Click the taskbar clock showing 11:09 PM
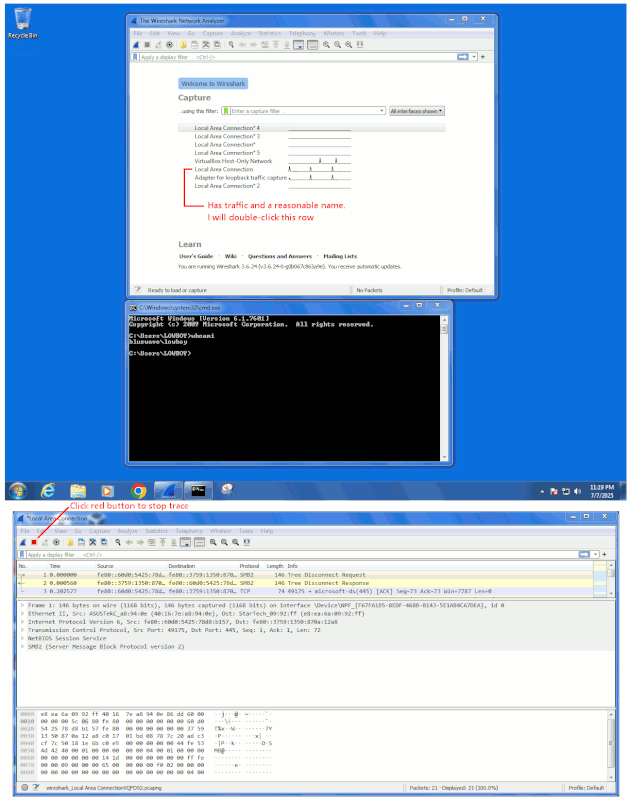631x800 pixels. 602,491
